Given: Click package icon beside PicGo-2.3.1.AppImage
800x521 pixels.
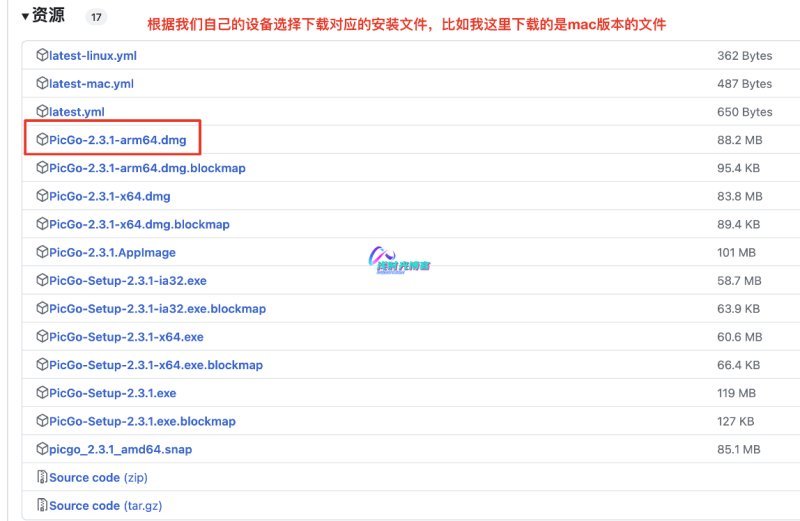Looking at the screenshot, I should (42, 252).
